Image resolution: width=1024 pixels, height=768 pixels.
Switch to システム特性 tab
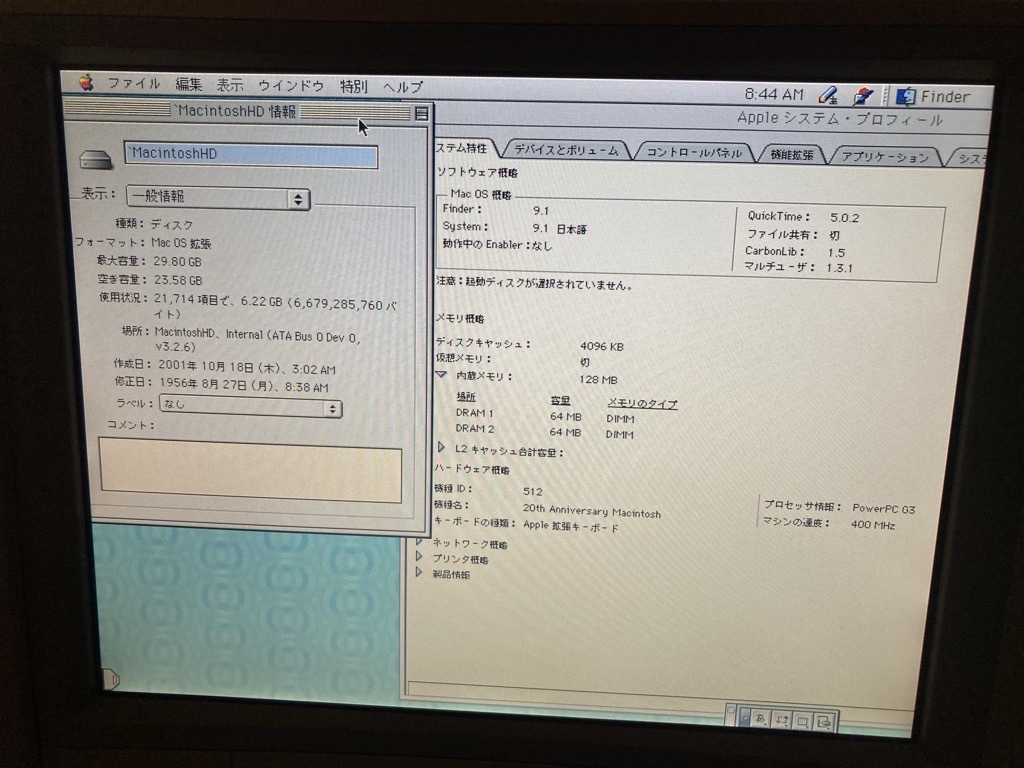tap(464, 148)
